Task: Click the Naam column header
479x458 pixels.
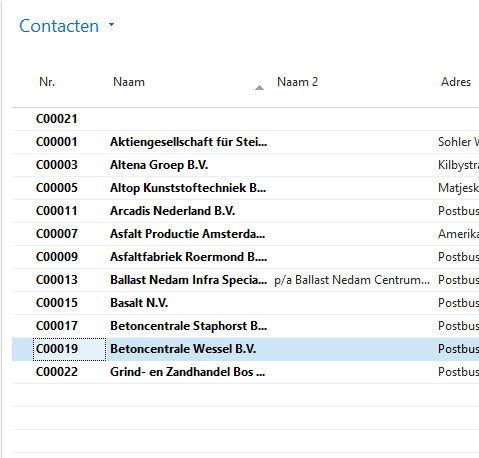Action: click(x=129, y=82)
